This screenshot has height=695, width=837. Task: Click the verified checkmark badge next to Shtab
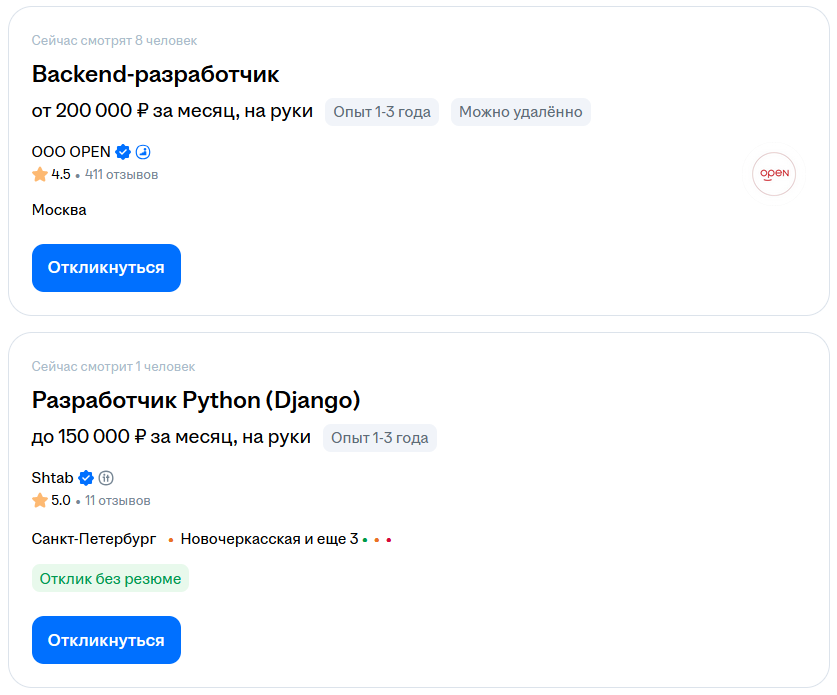point(85,478)
